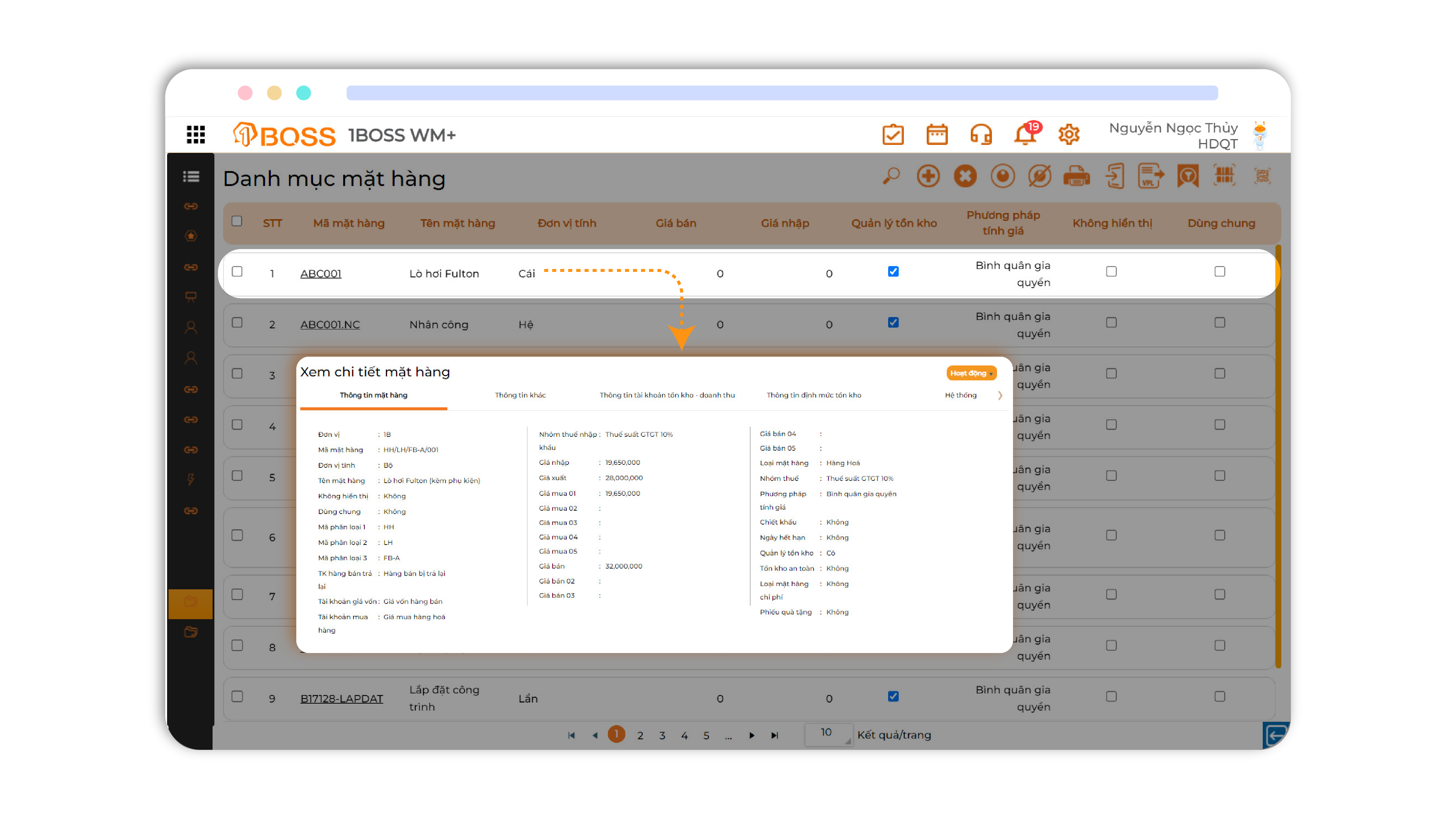Viewport: 1456px width, 819px height.
Task: Click the printer icon in toolbar
Action: point(1076,176)
